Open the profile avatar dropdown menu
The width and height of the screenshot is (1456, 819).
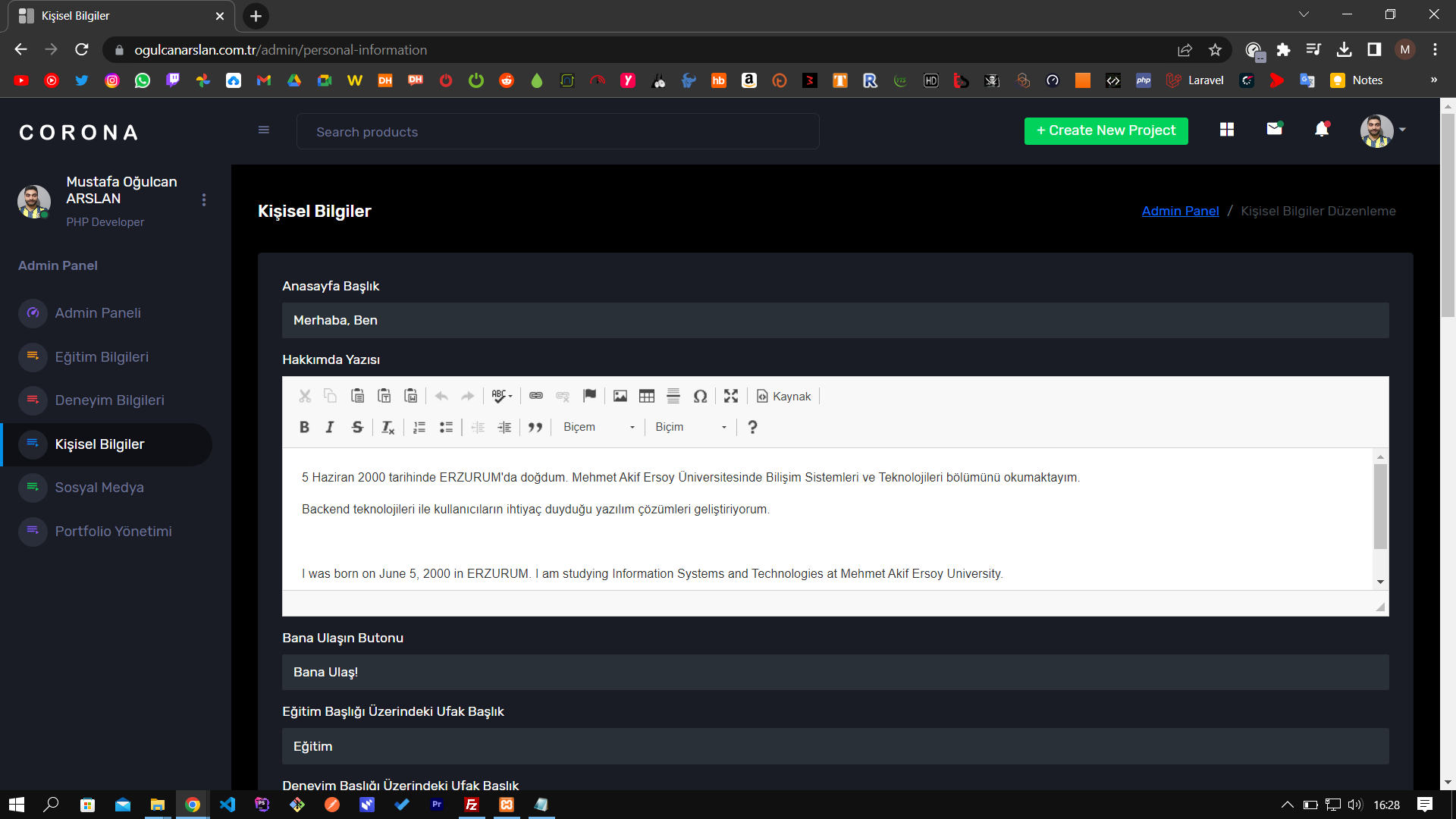click(x=1380, y=130)
